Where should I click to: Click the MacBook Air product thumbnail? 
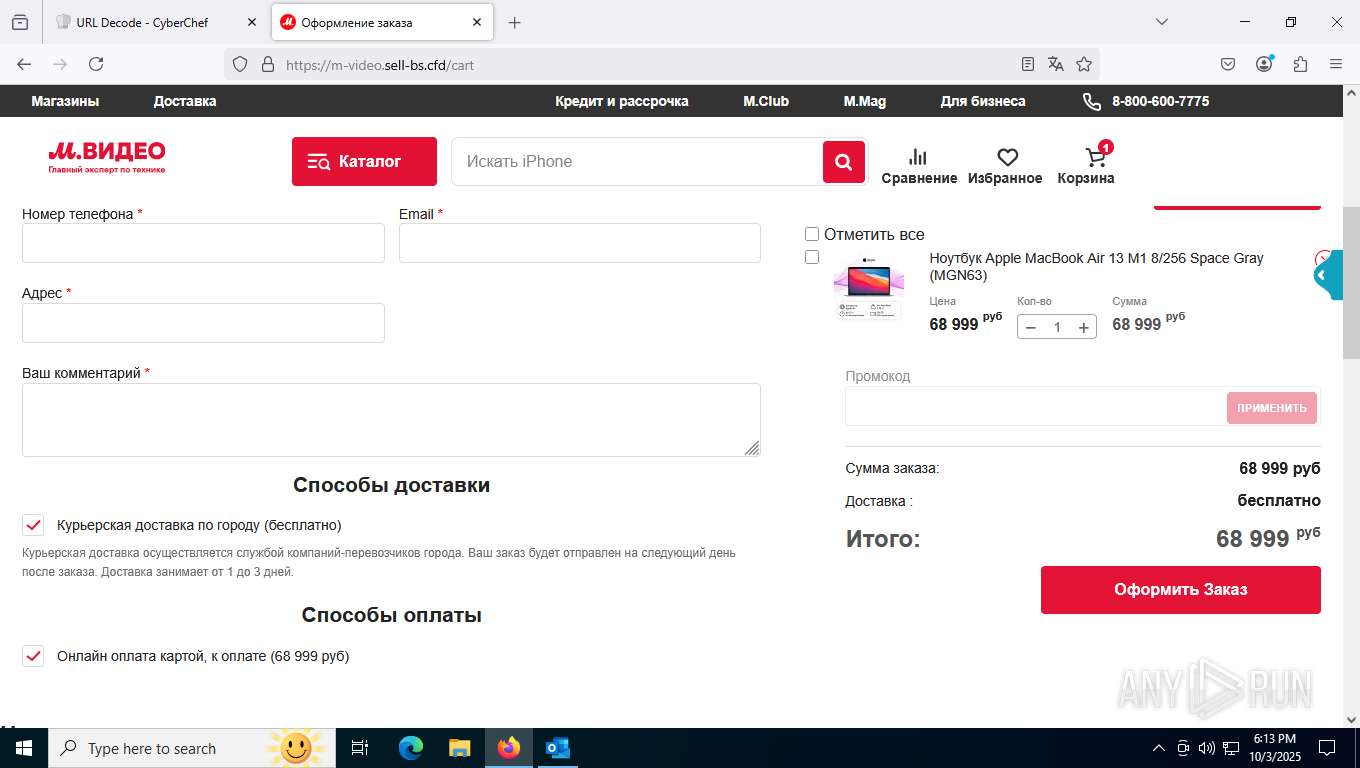(869, 289)
